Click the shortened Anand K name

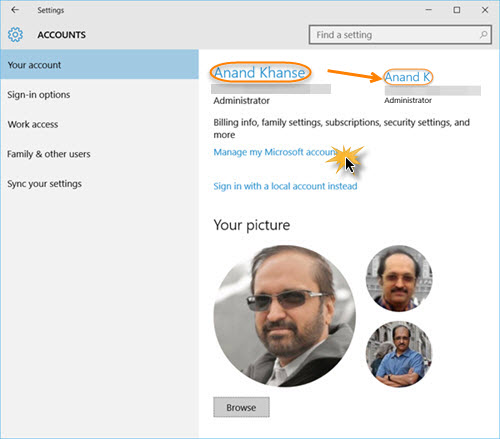408,77
